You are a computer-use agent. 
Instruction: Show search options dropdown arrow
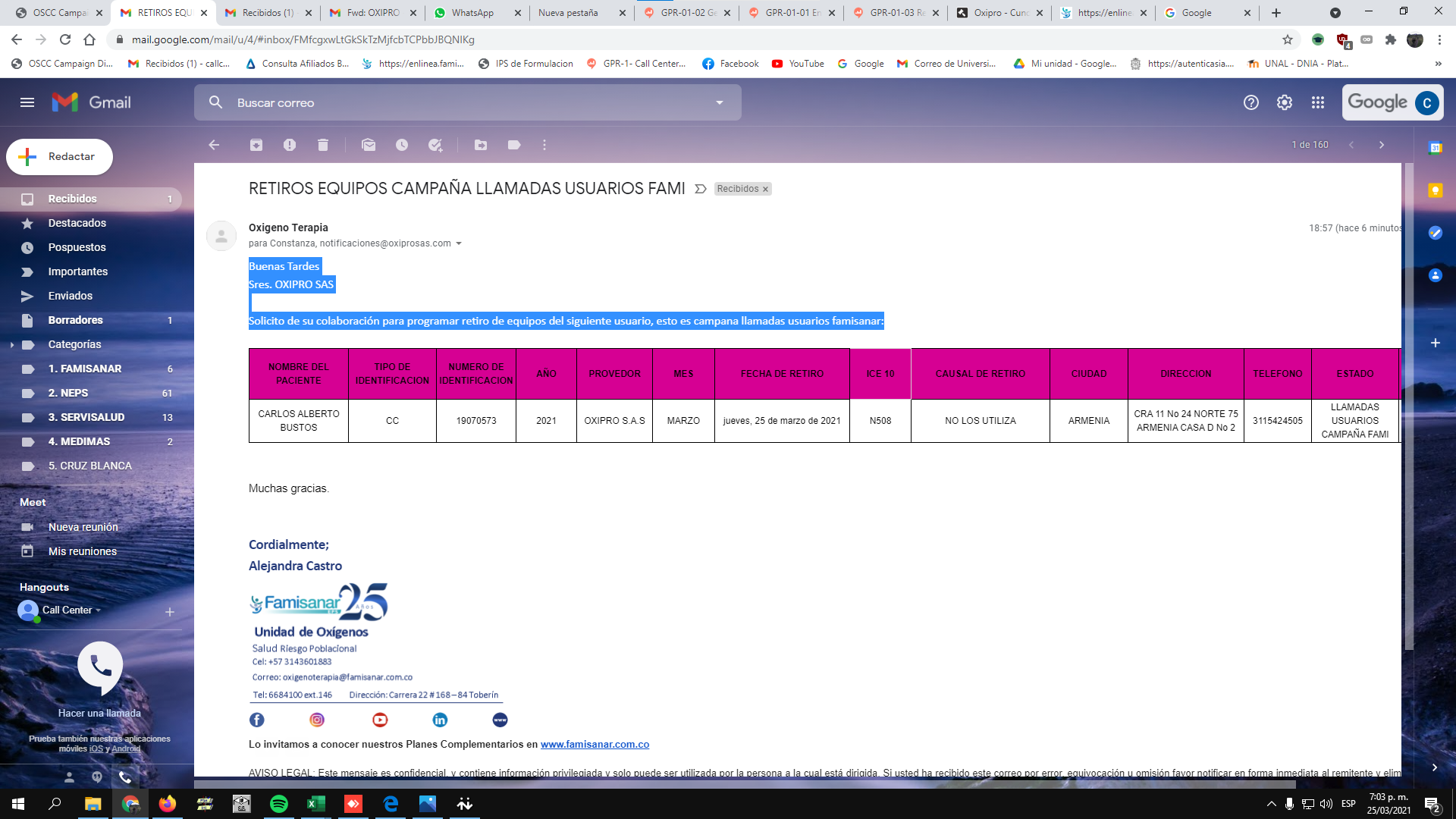point(720,102)
